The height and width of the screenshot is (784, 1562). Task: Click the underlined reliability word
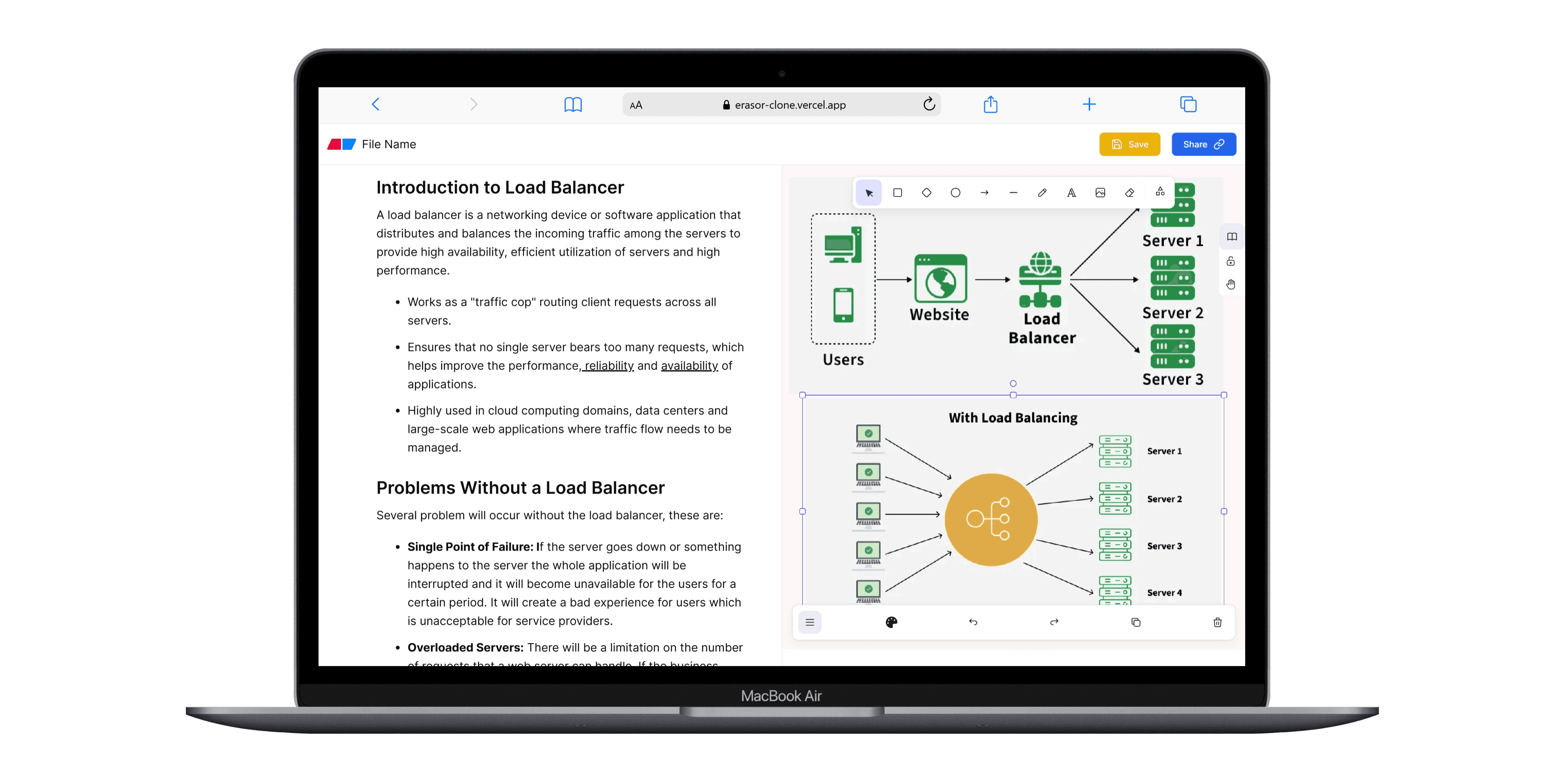(609, 366)
